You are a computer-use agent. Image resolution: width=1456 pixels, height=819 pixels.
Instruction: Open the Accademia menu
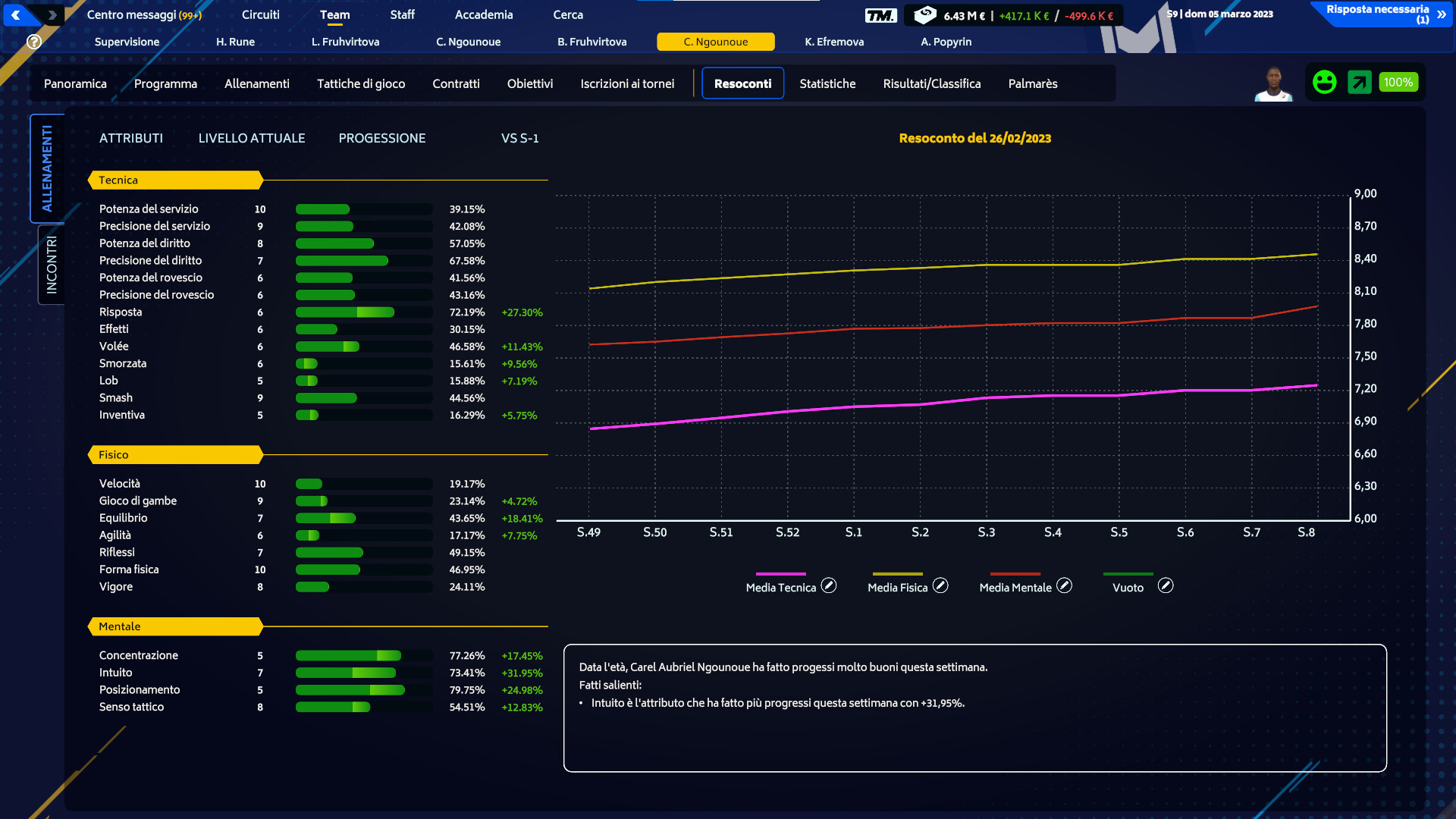click(x=484, y=14)
